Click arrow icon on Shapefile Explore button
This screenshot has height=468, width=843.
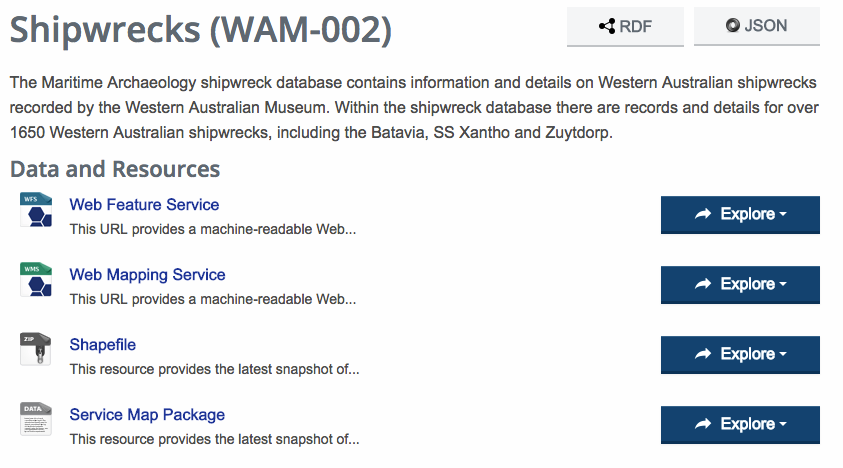point(703,354)
